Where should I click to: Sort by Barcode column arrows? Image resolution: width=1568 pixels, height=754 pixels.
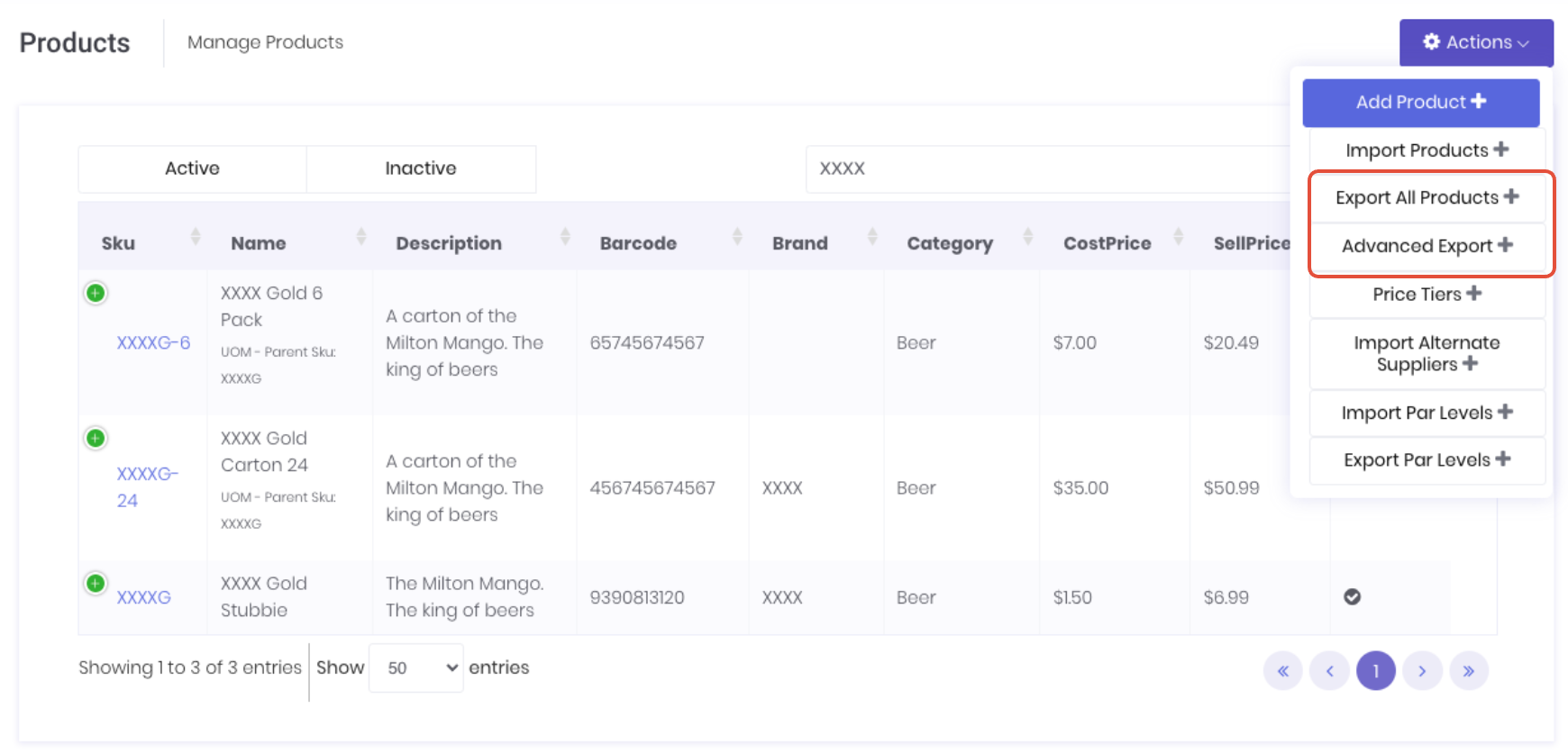(x=737, y=237)
